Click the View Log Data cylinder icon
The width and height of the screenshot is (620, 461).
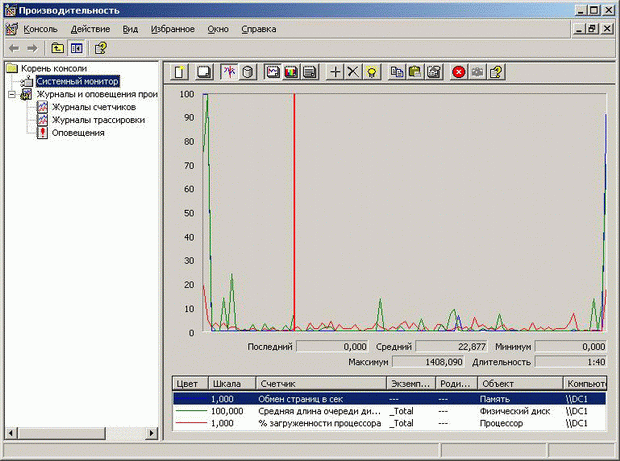pyautogui.click(x=247, y=71)
